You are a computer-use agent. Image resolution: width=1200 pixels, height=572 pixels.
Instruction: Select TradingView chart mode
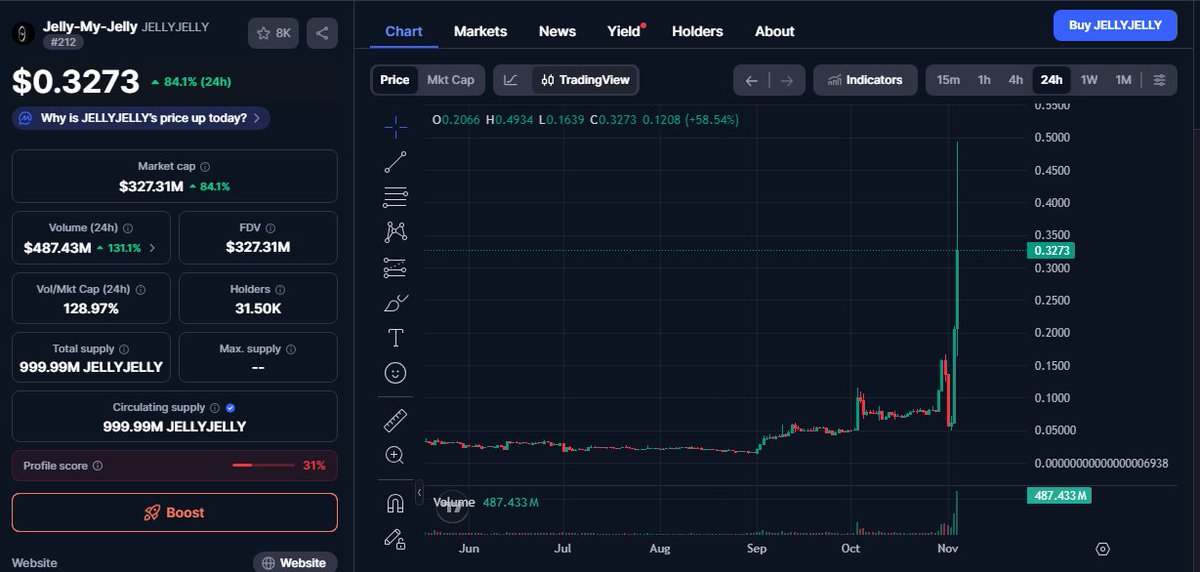coord(584,80)
